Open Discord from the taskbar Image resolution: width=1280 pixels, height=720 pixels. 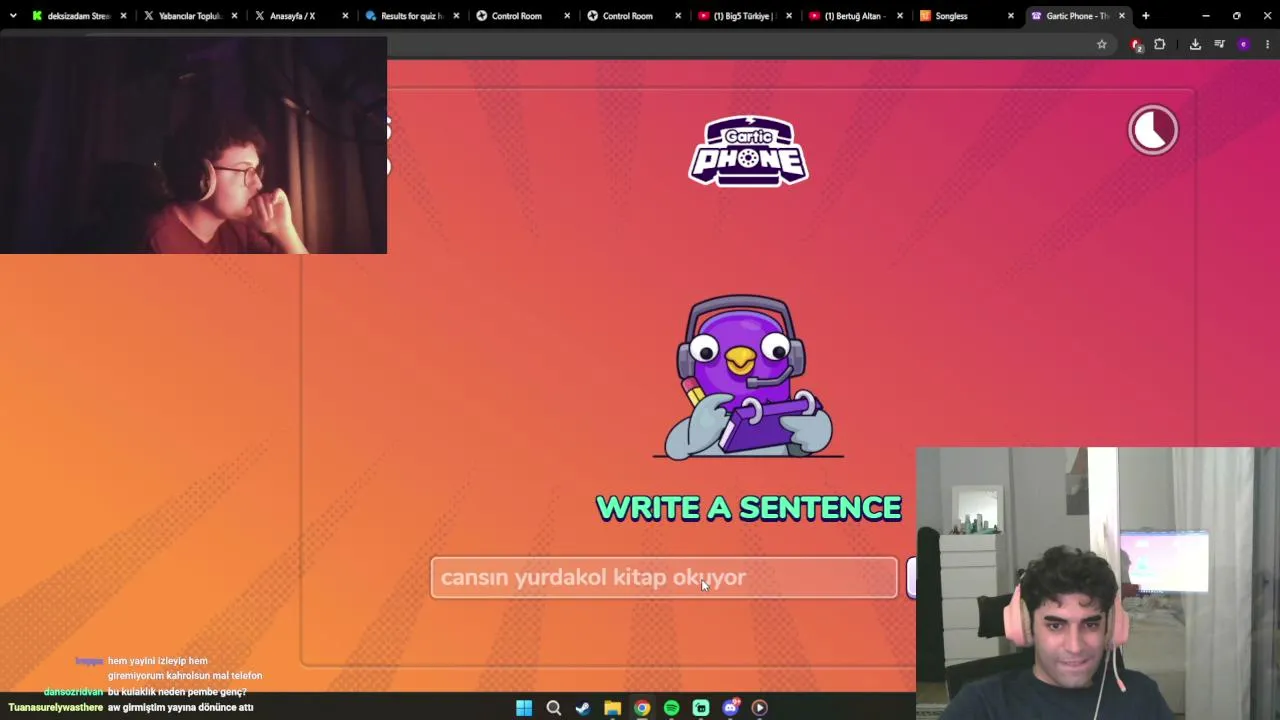731,708
